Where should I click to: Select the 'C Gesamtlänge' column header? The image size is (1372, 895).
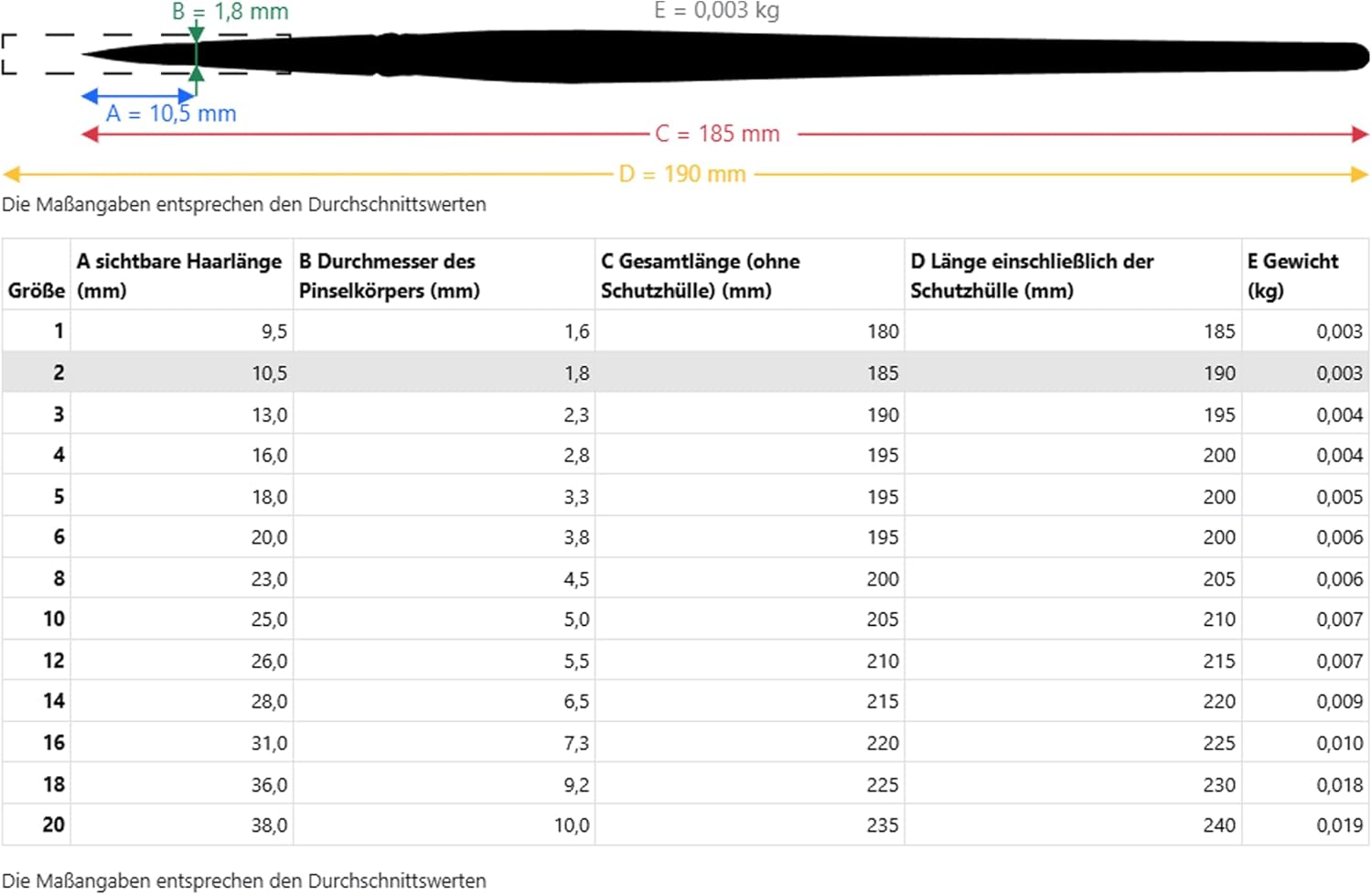click(700, 275)
